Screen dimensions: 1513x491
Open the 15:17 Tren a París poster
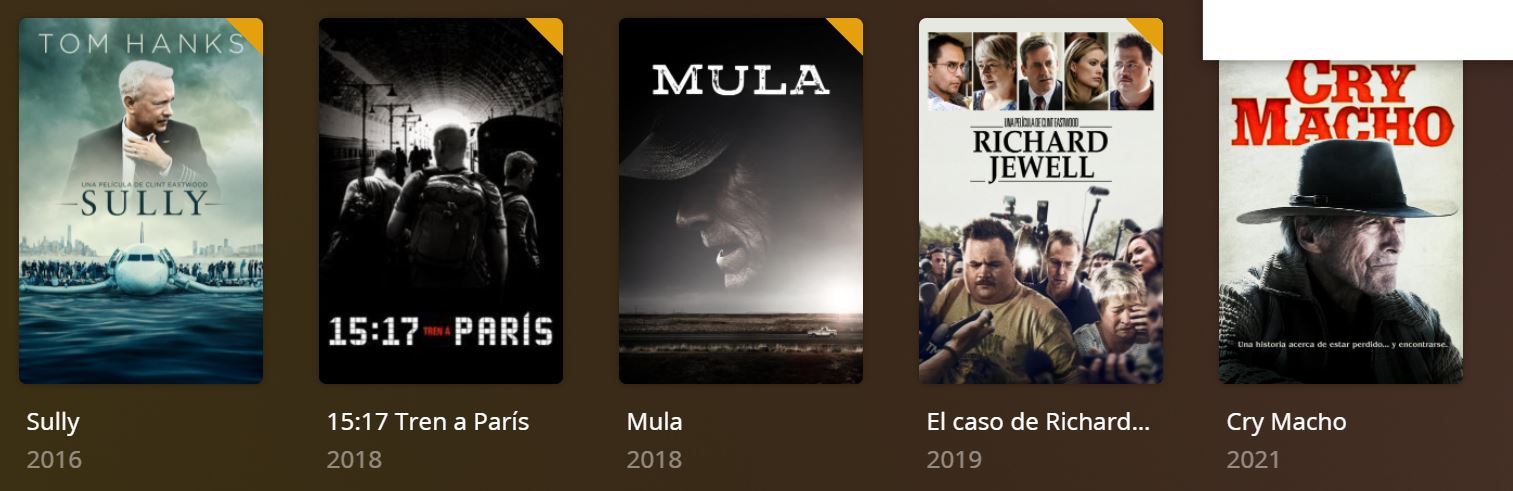tap(441, 200)
